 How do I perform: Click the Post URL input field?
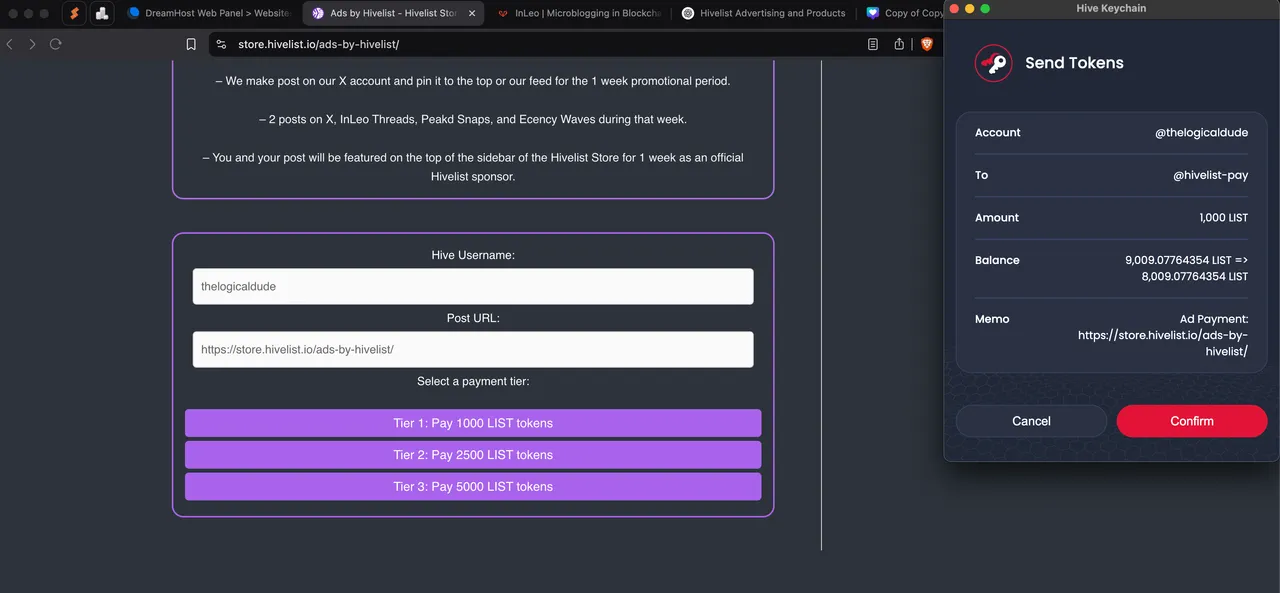[x=473, y=350]
